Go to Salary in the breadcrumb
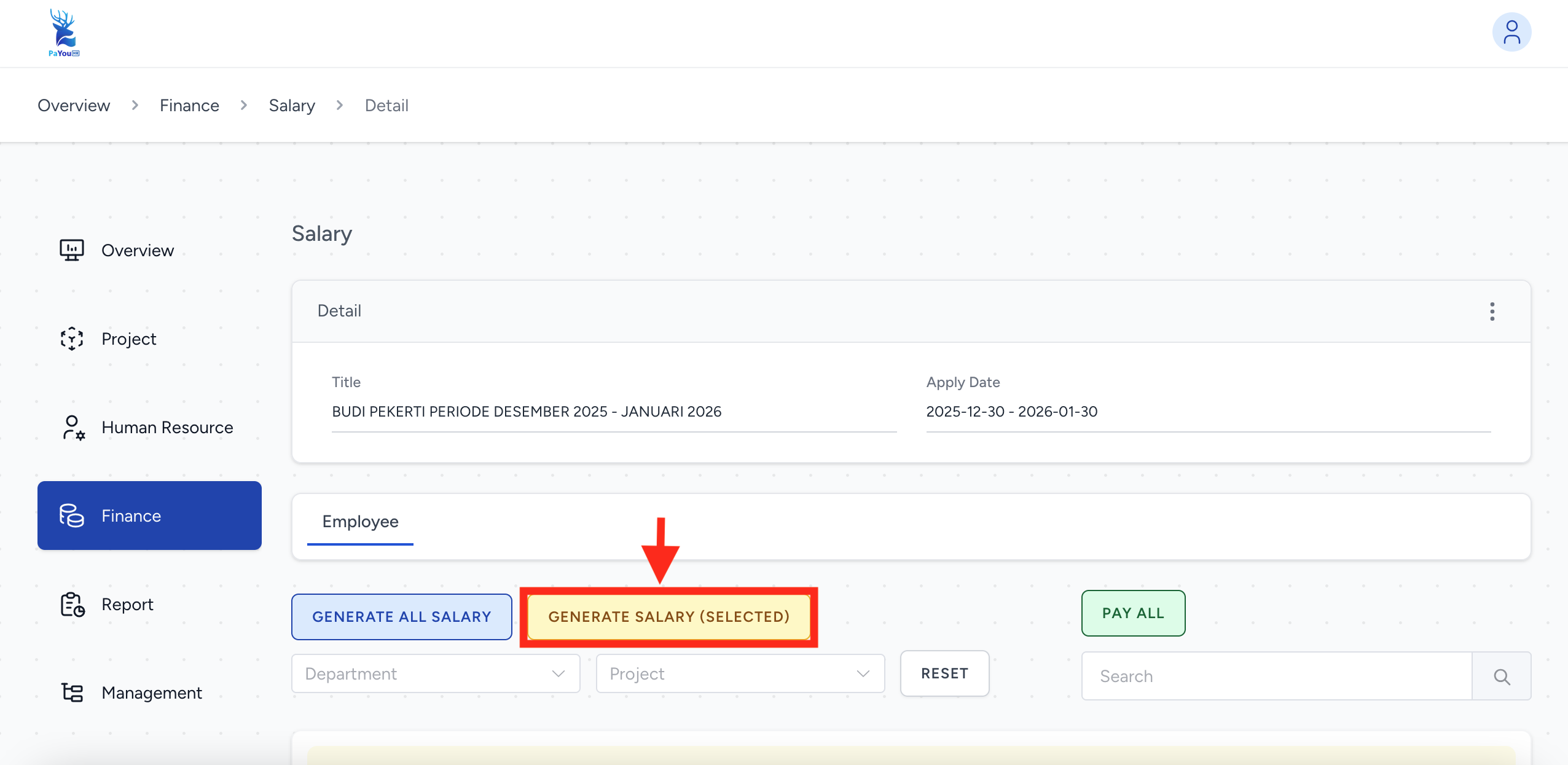The image size is (1568, 765). 292,106
